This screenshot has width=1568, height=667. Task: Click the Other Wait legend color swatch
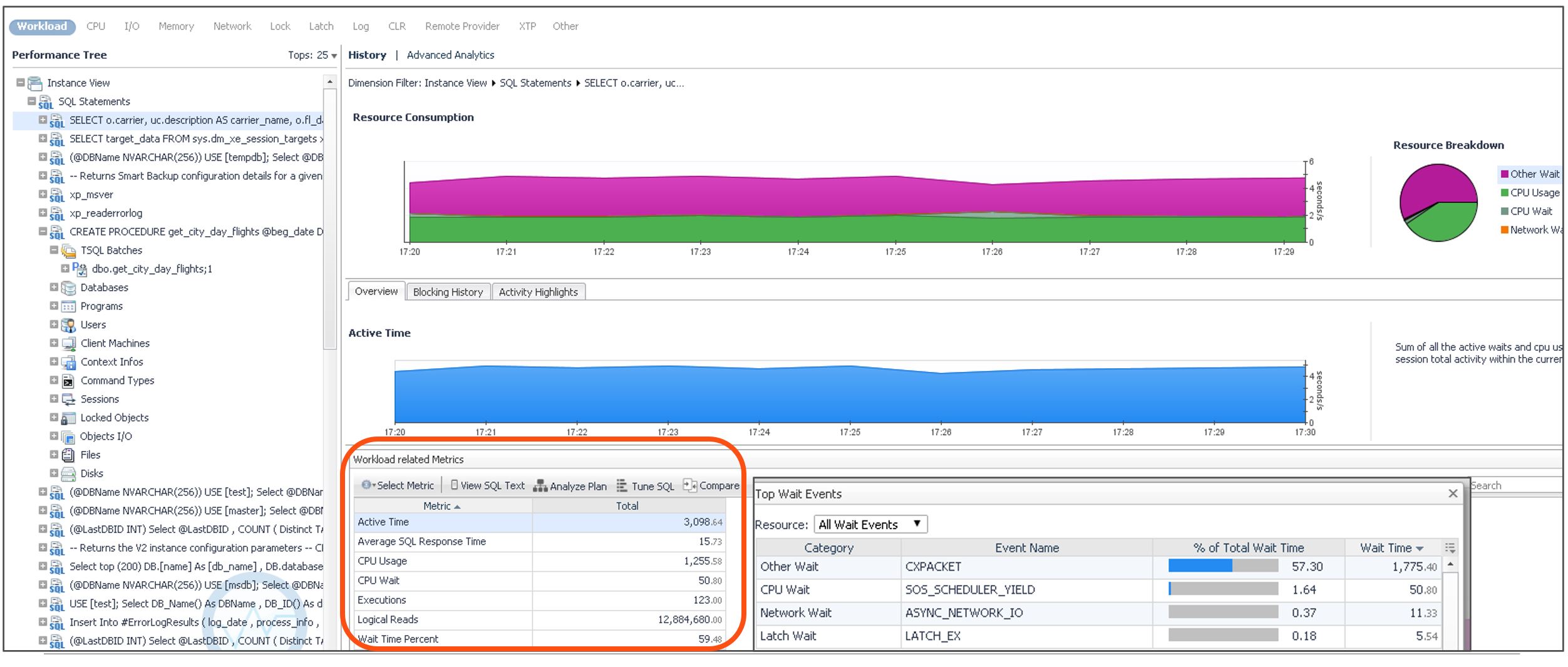1504,174
